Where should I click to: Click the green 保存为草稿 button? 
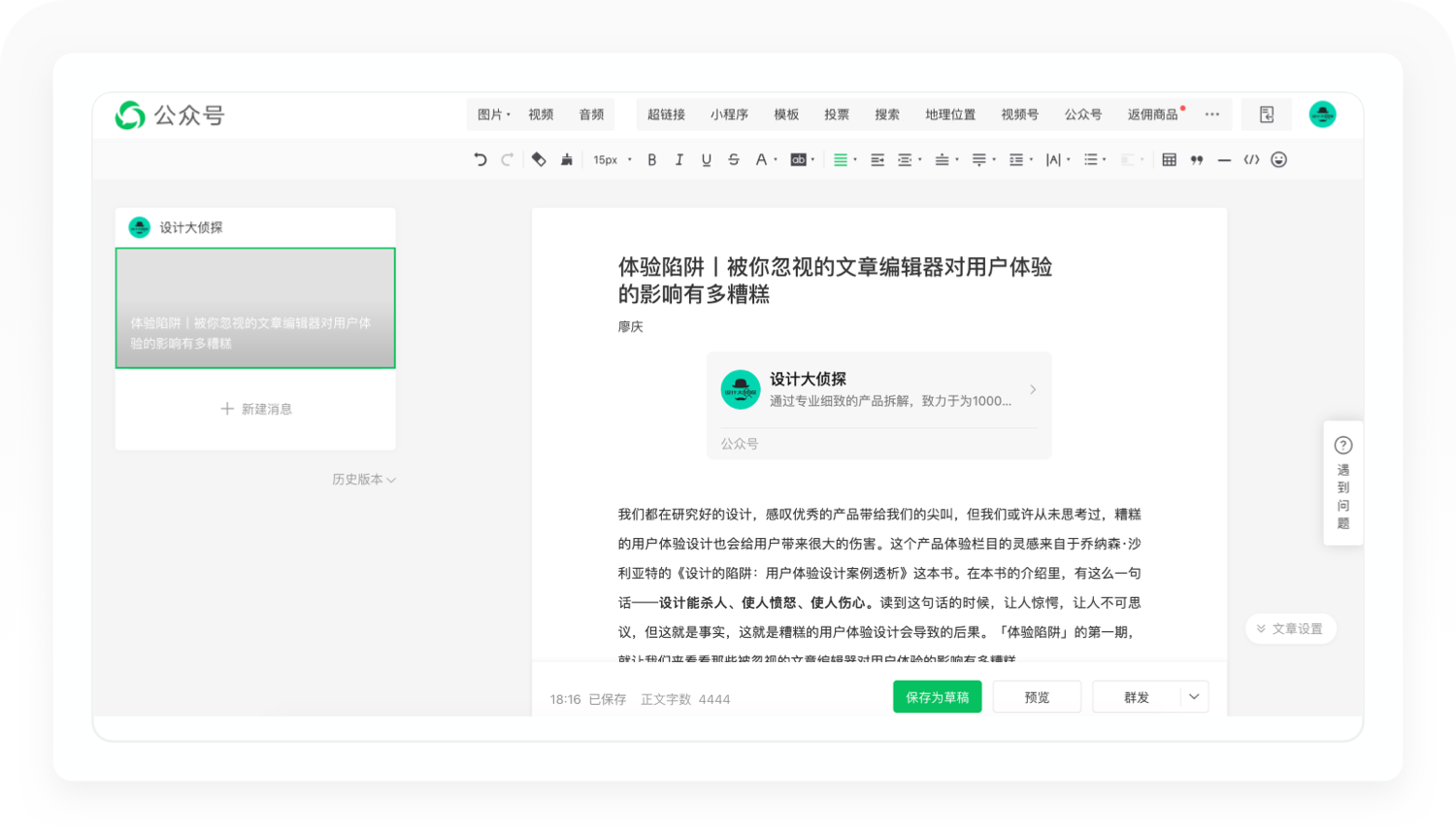(938, 697)
